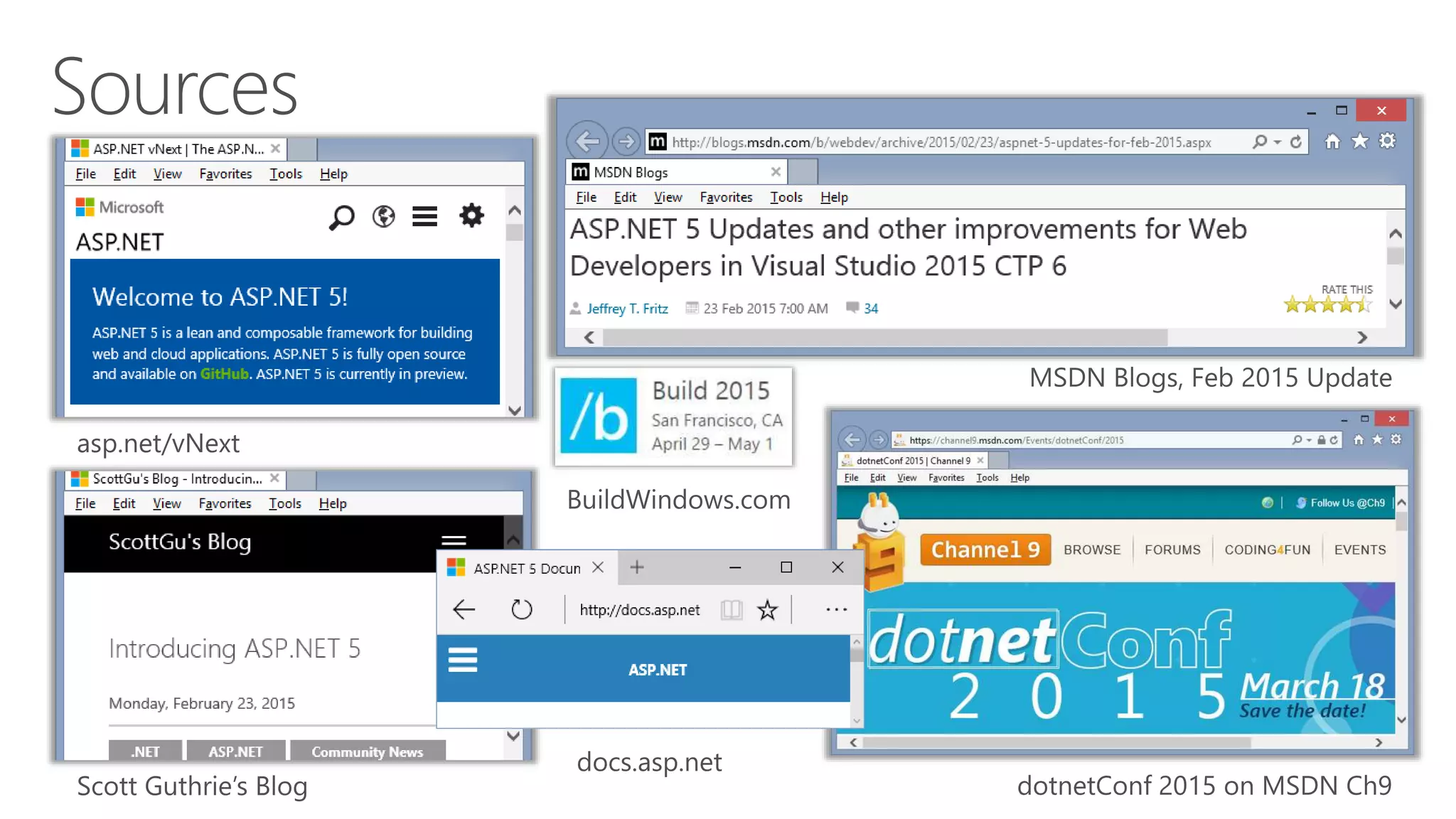
Task: Click search magnifier in MSDN Blogs address bar
Action: 1259,141
